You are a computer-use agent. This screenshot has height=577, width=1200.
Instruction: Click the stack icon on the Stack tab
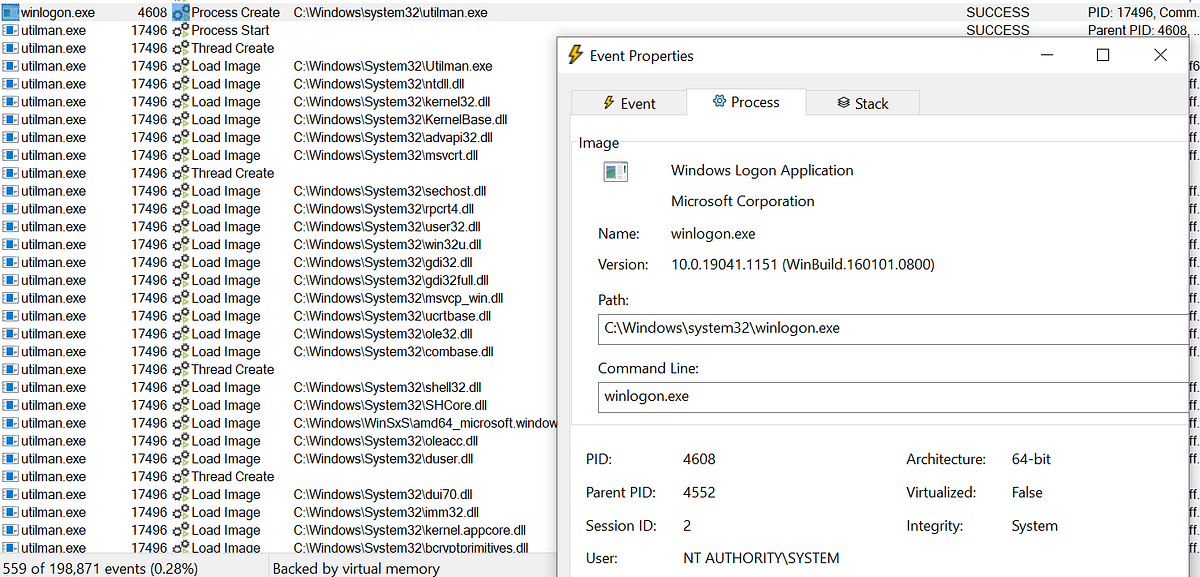tap(843, 102)
